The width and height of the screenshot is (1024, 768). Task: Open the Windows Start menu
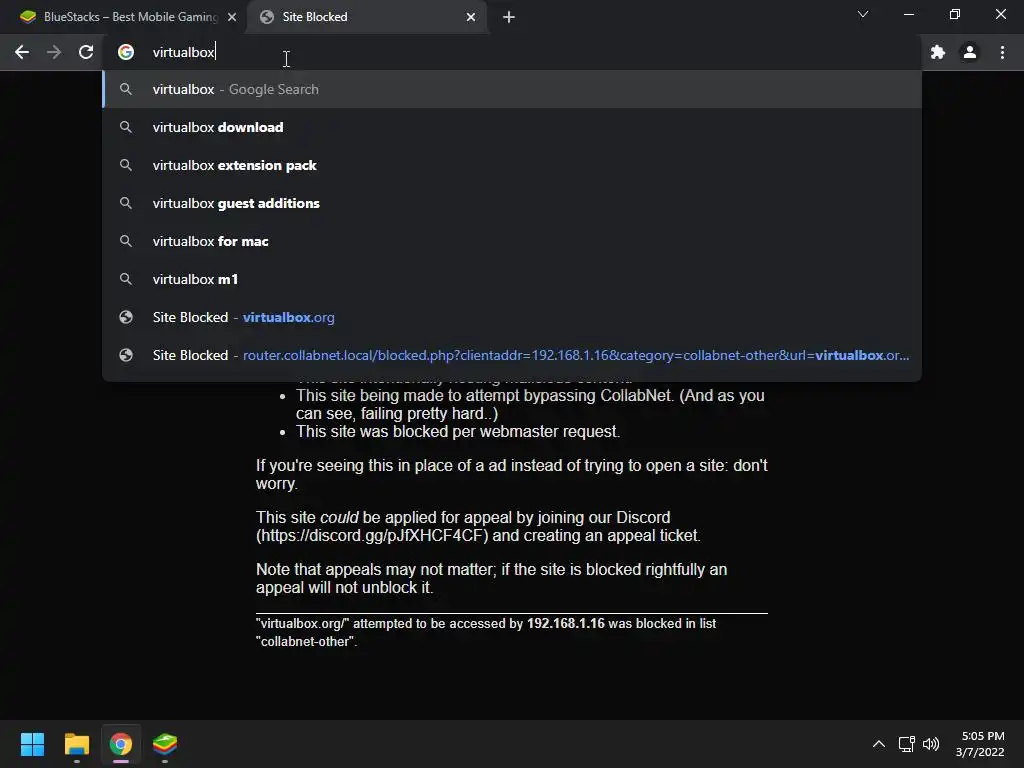coord(32,744)
